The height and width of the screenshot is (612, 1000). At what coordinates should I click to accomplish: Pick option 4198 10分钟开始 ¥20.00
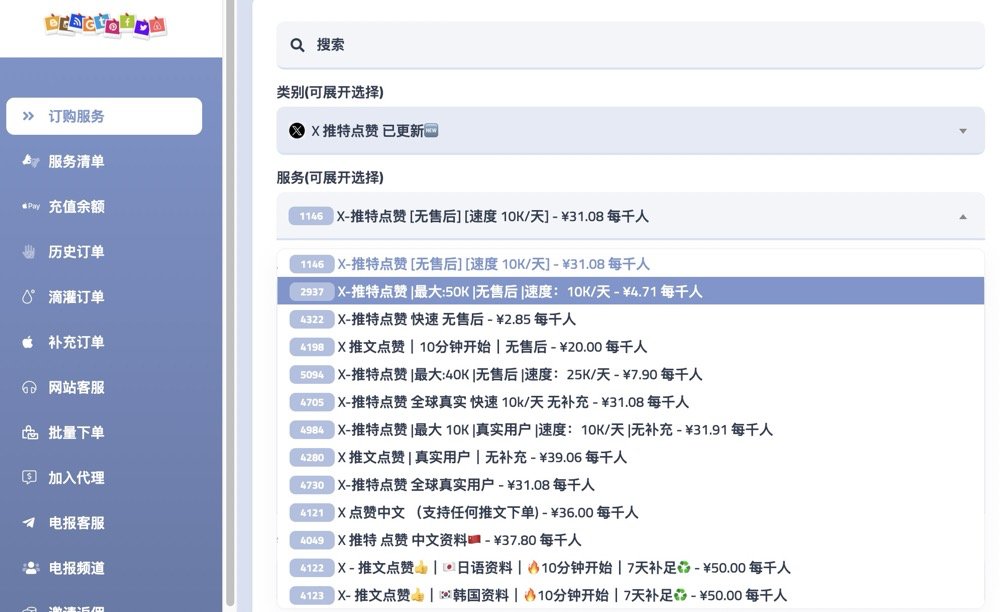[630, 347]
